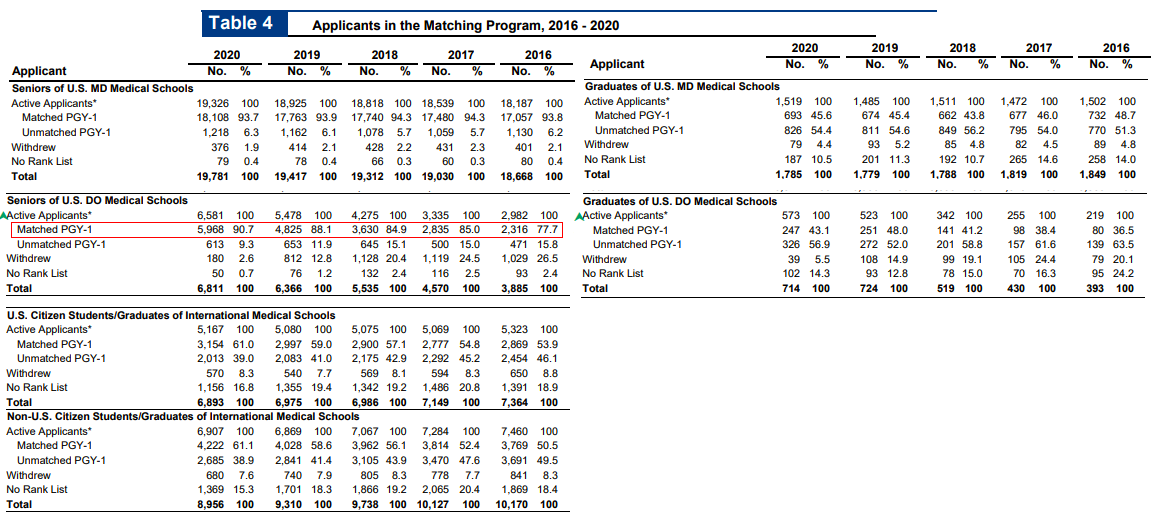
Task: Click the 2020 column header in left table
Action: click(227, 55)
